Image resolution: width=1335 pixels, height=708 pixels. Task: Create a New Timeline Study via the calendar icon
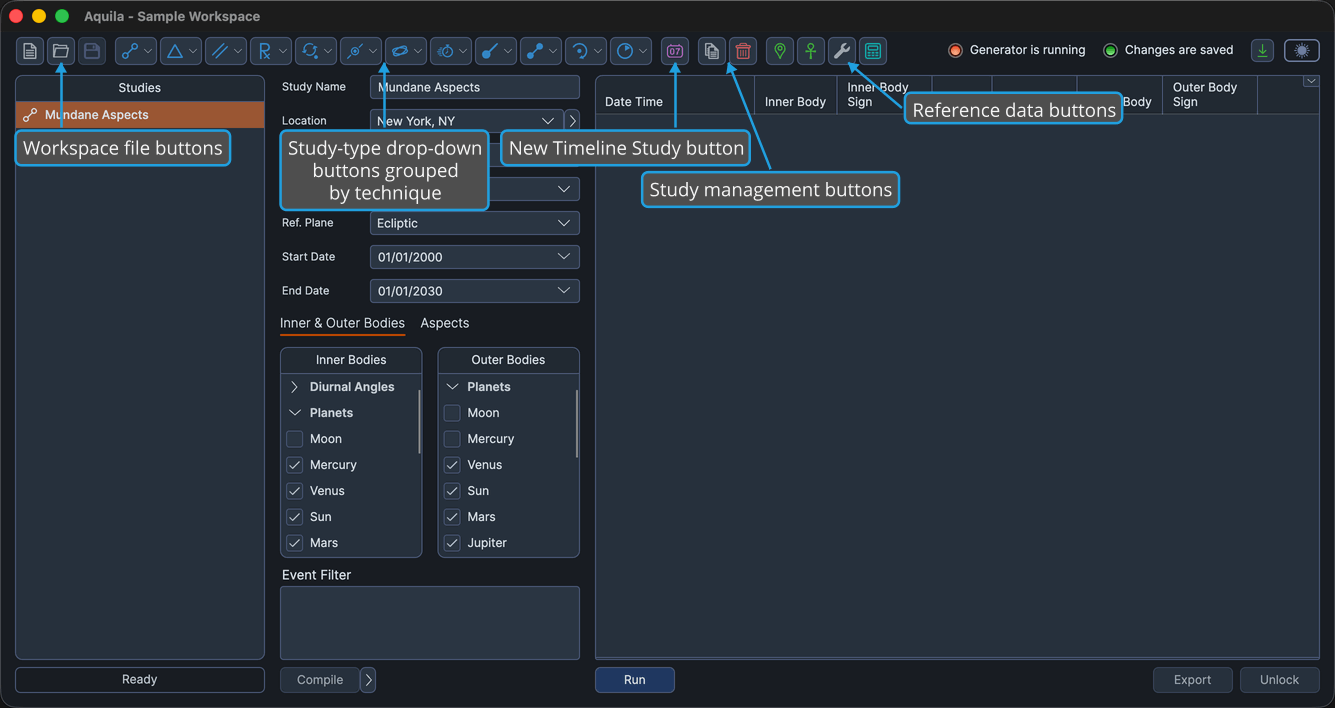pyautogui.click(x=675, y=51)
